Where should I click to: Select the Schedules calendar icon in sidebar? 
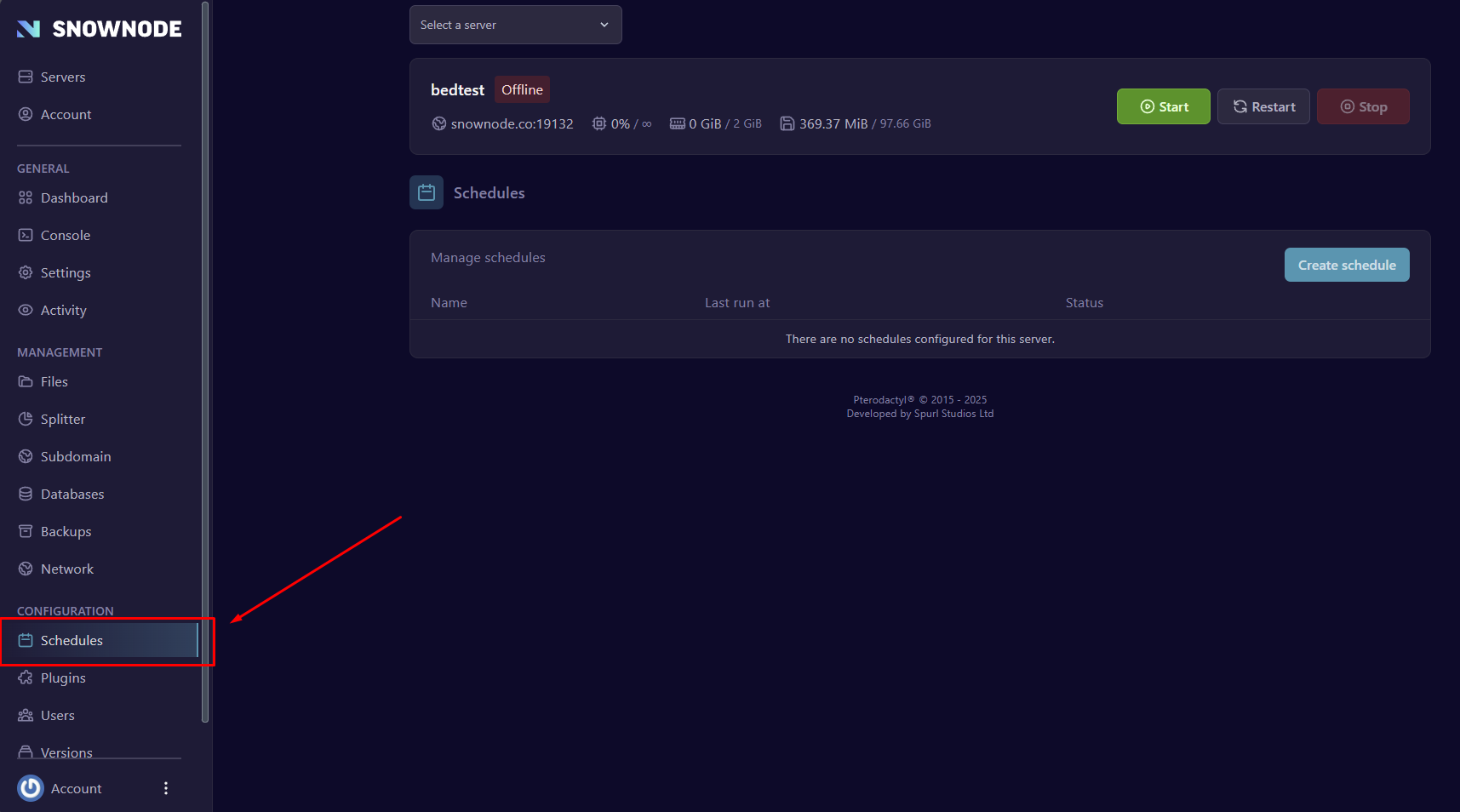pos(26,640)
